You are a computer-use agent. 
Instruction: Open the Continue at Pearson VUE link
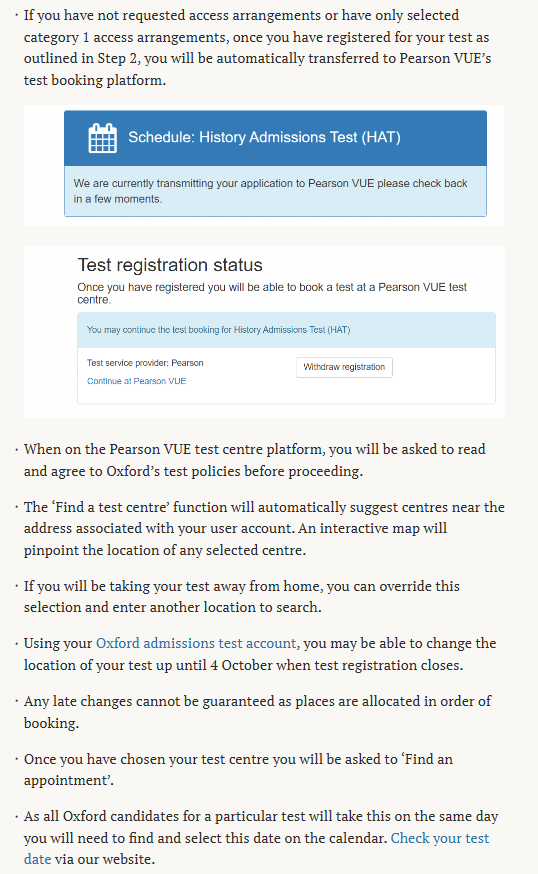tap(137, 381)
